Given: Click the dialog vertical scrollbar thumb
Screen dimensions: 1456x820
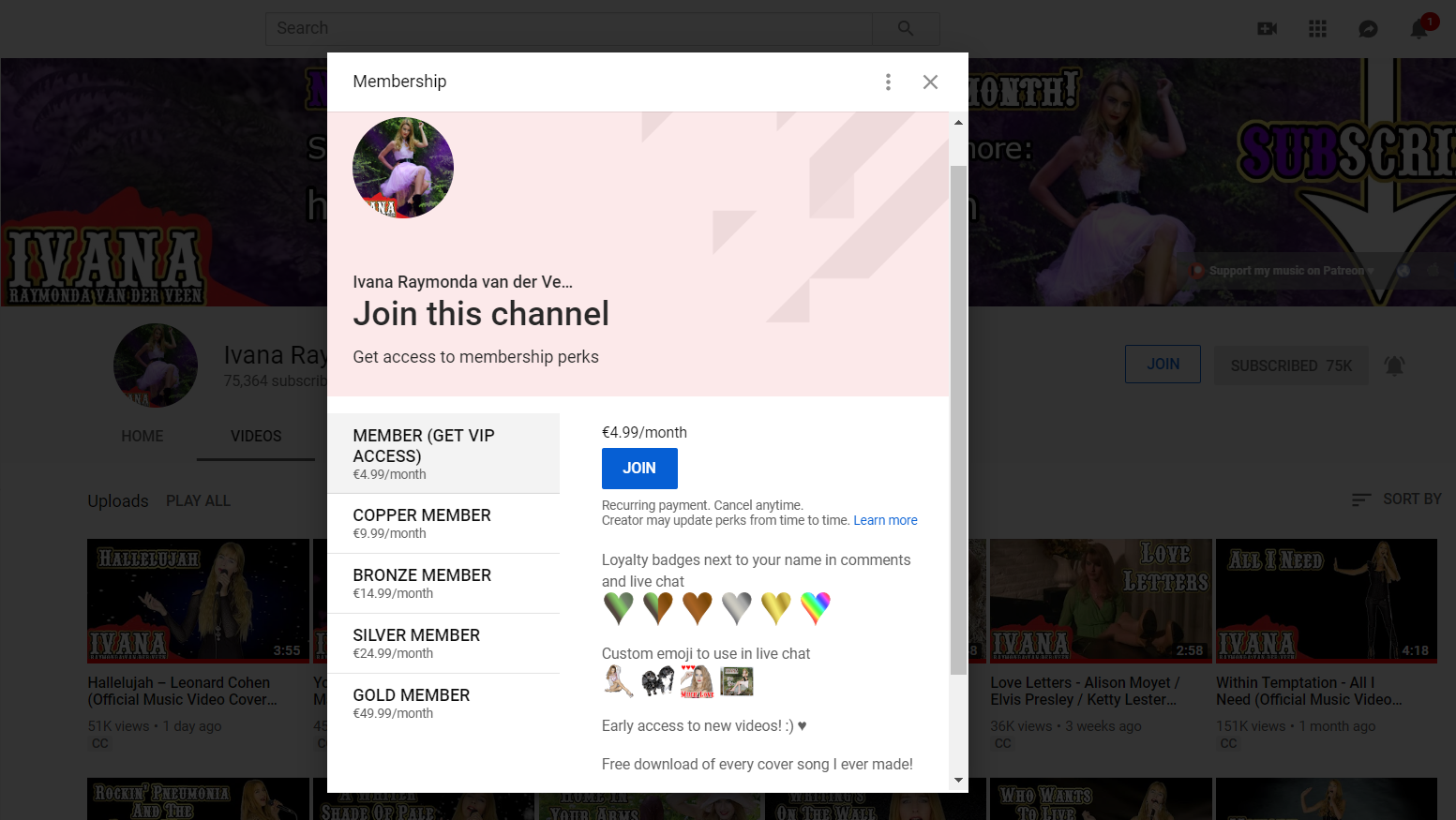Looking at the screenshot, I should coord(958,420).
